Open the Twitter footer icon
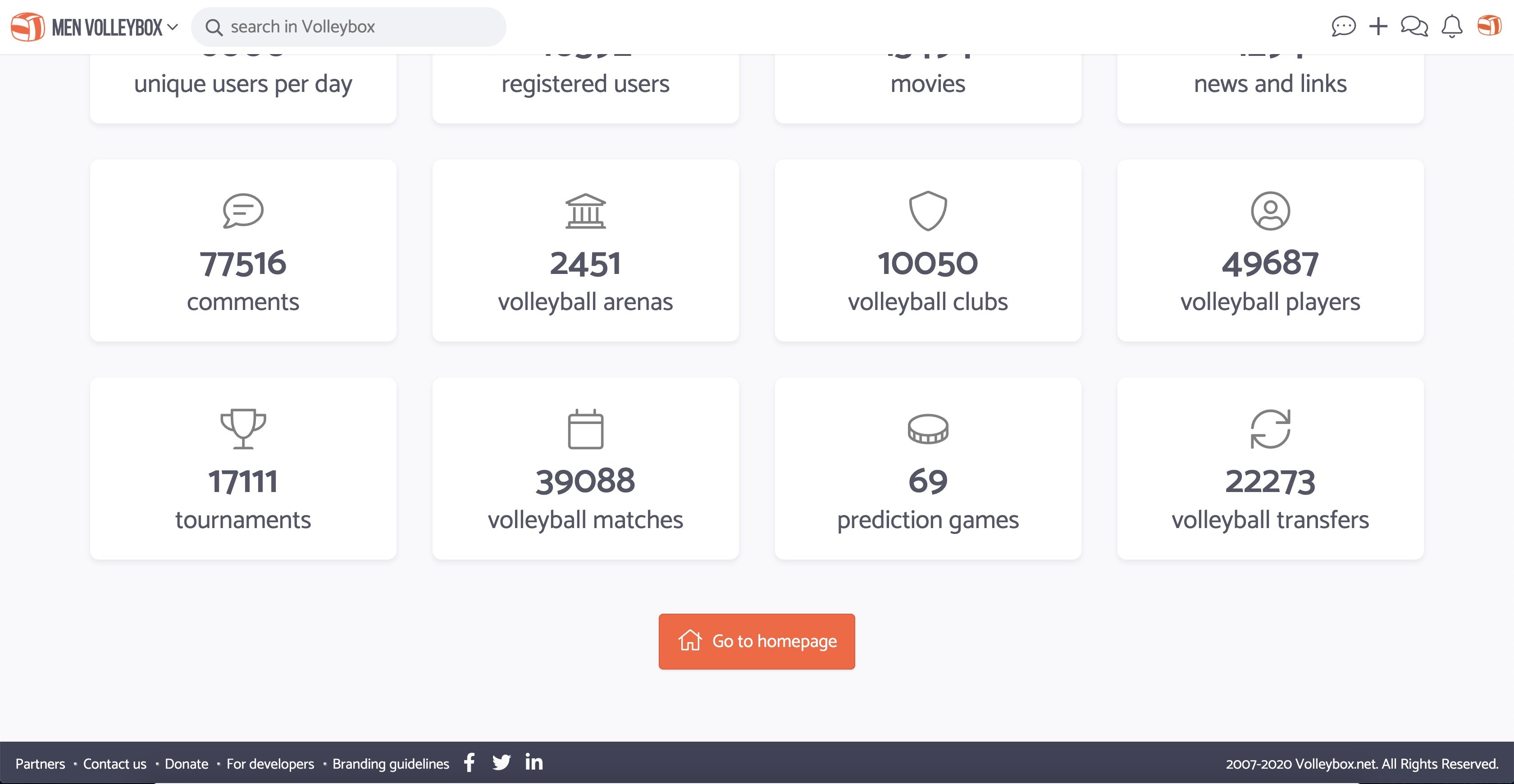The width and height of the screenshot is (1514, 784). pos(502,763)
